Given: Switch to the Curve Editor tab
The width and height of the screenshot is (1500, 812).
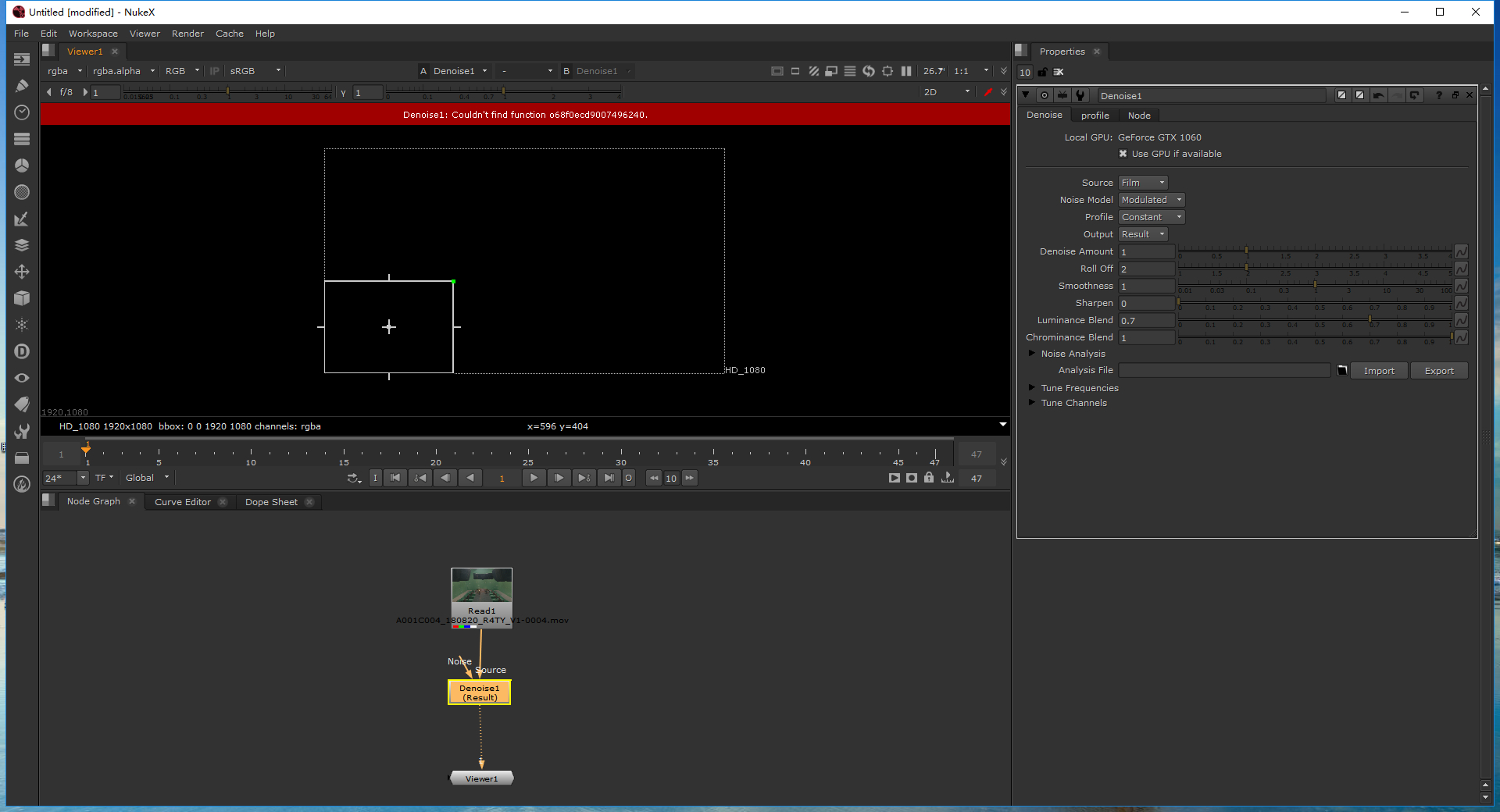Looking at the screenshot, I should click(x=183, y=502).
